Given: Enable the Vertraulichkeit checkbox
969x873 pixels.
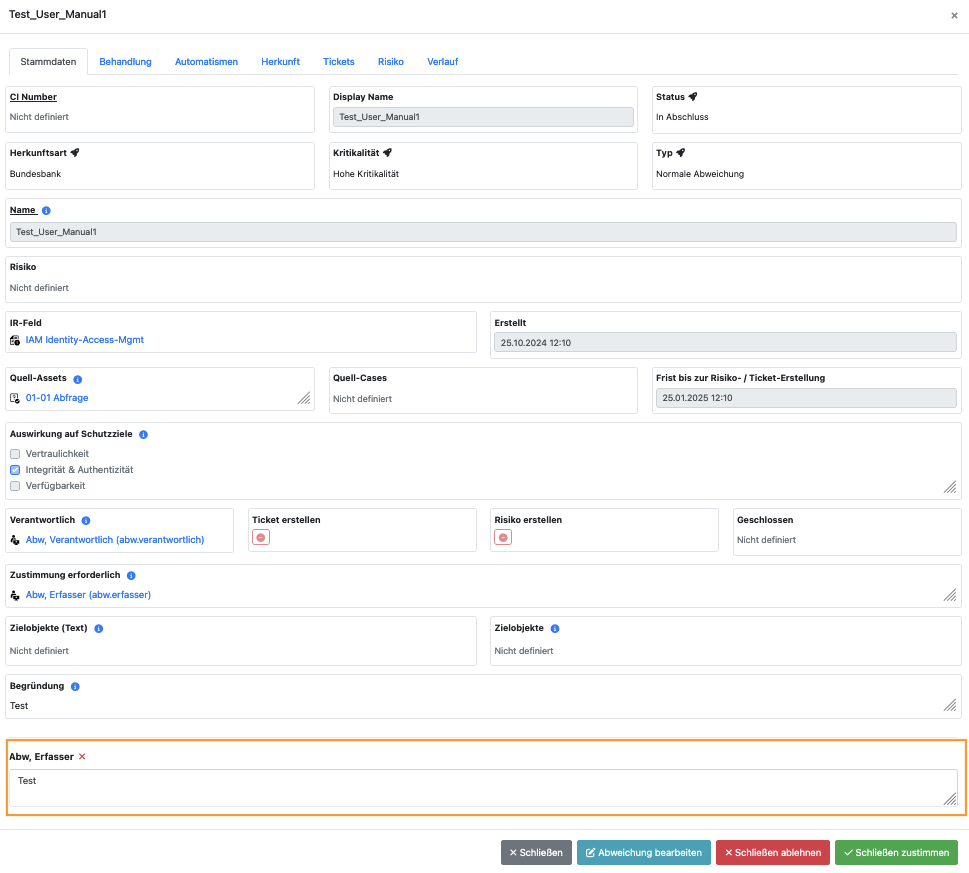Looking at the screenshot, I should click(15, 454).
